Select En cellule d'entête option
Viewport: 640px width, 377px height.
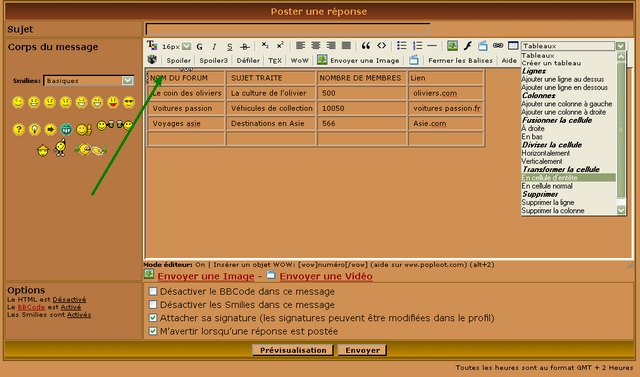point(568,177)
